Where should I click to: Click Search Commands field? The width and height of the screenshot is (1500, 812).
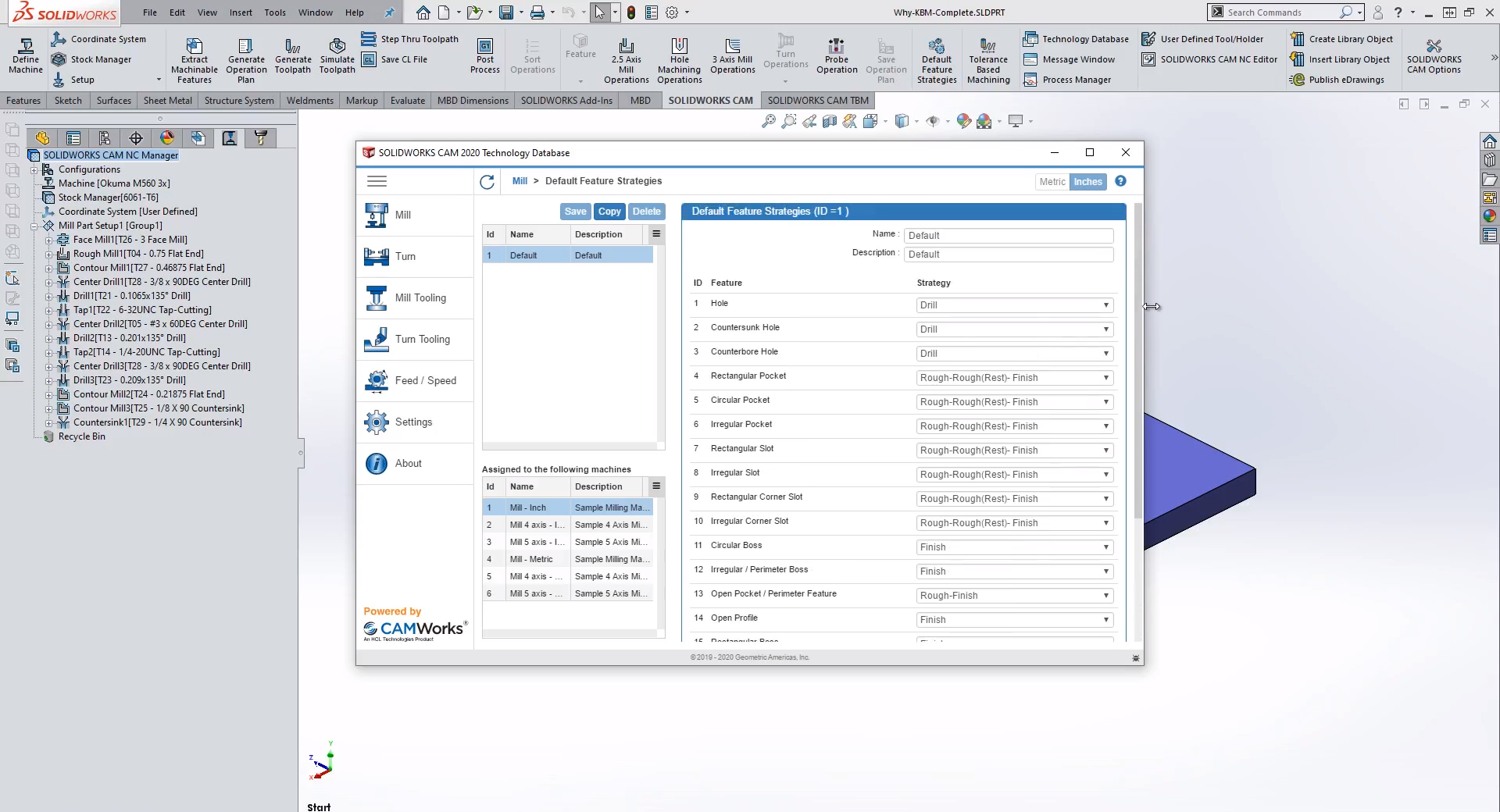pos(1281,12)
